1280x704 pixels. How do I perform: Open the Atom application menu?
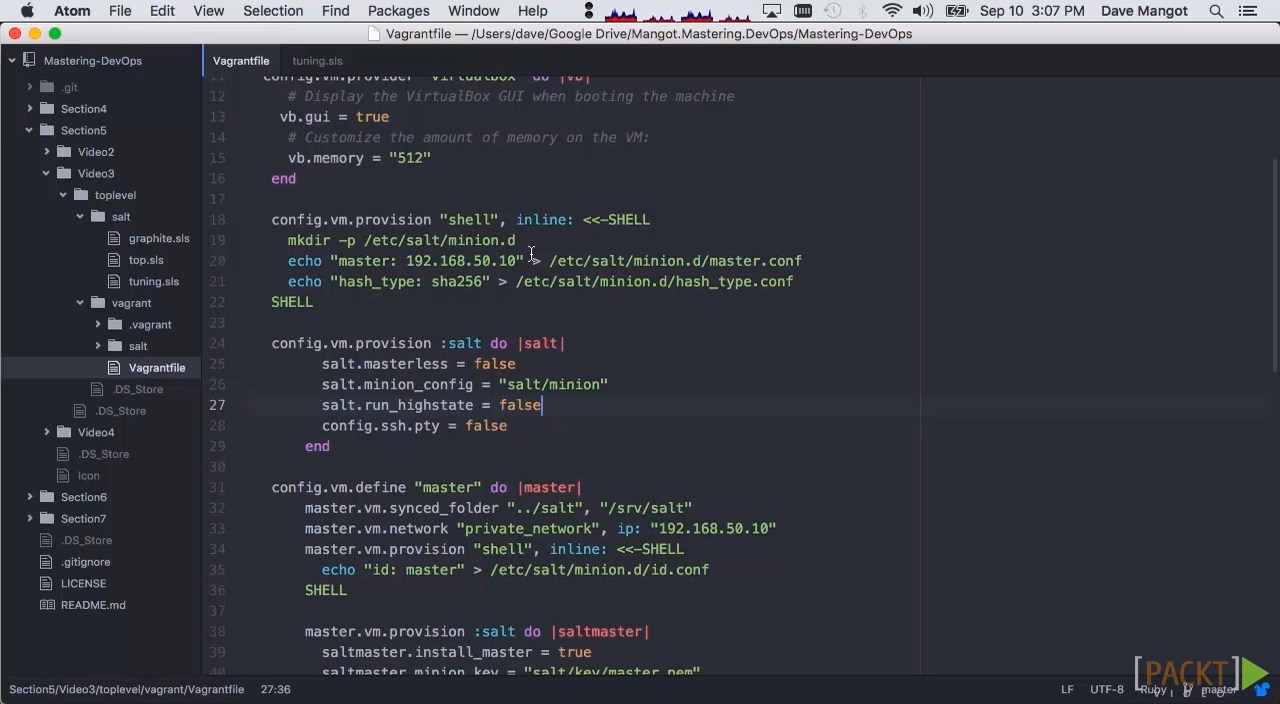pyautogui.click(x=72, y=11)
